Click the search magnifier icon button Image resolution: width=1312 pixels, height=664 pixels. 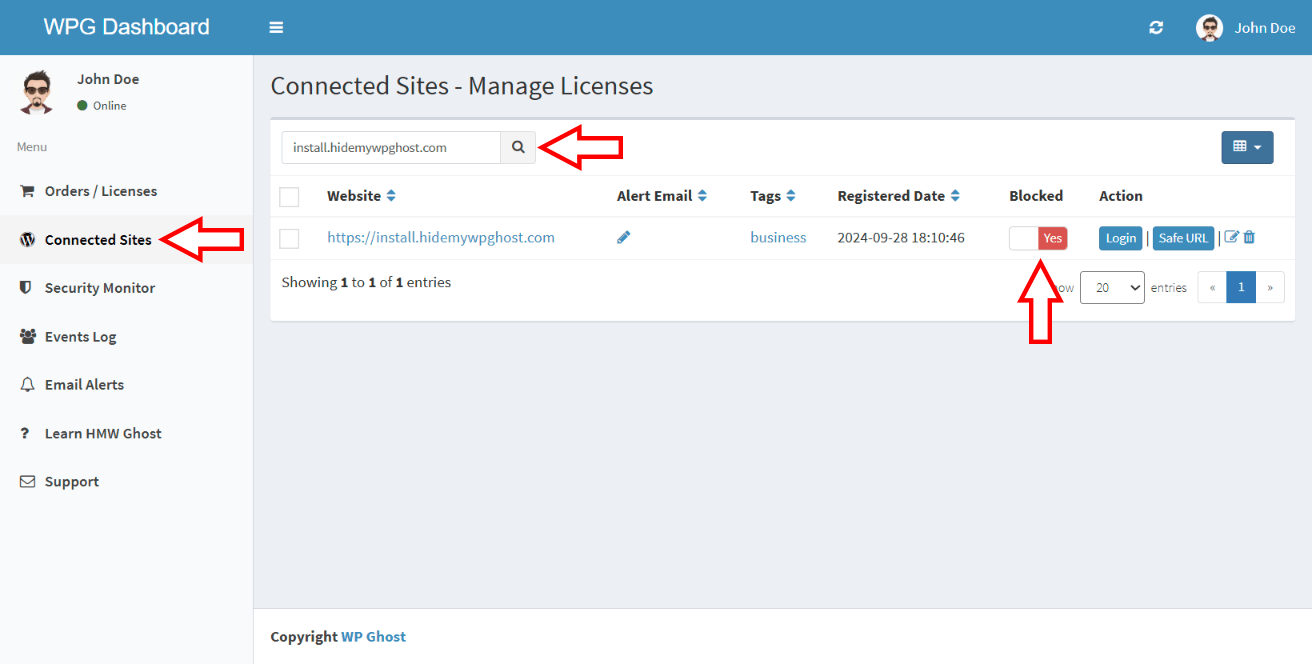pos(518,147)
